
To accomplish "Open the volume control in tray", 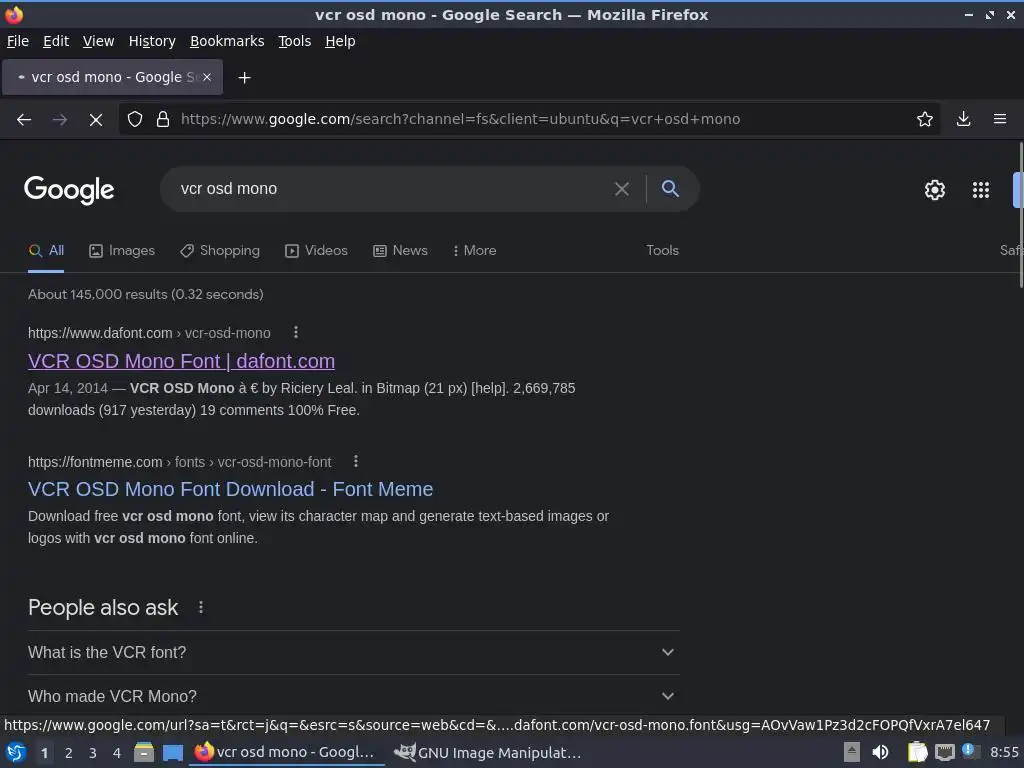I will (880, 752).
